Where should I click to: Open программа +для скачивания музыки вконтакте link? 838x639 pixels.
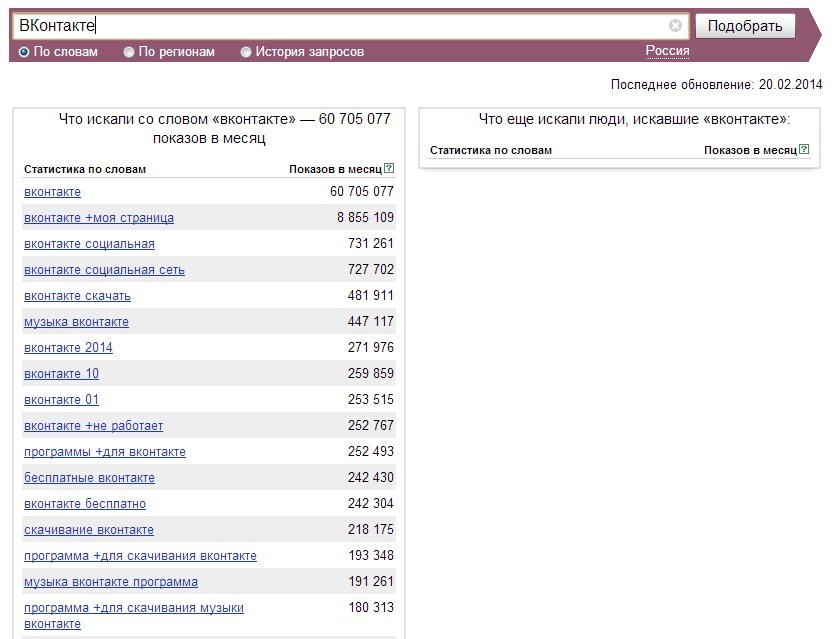(x=134, y=616)
